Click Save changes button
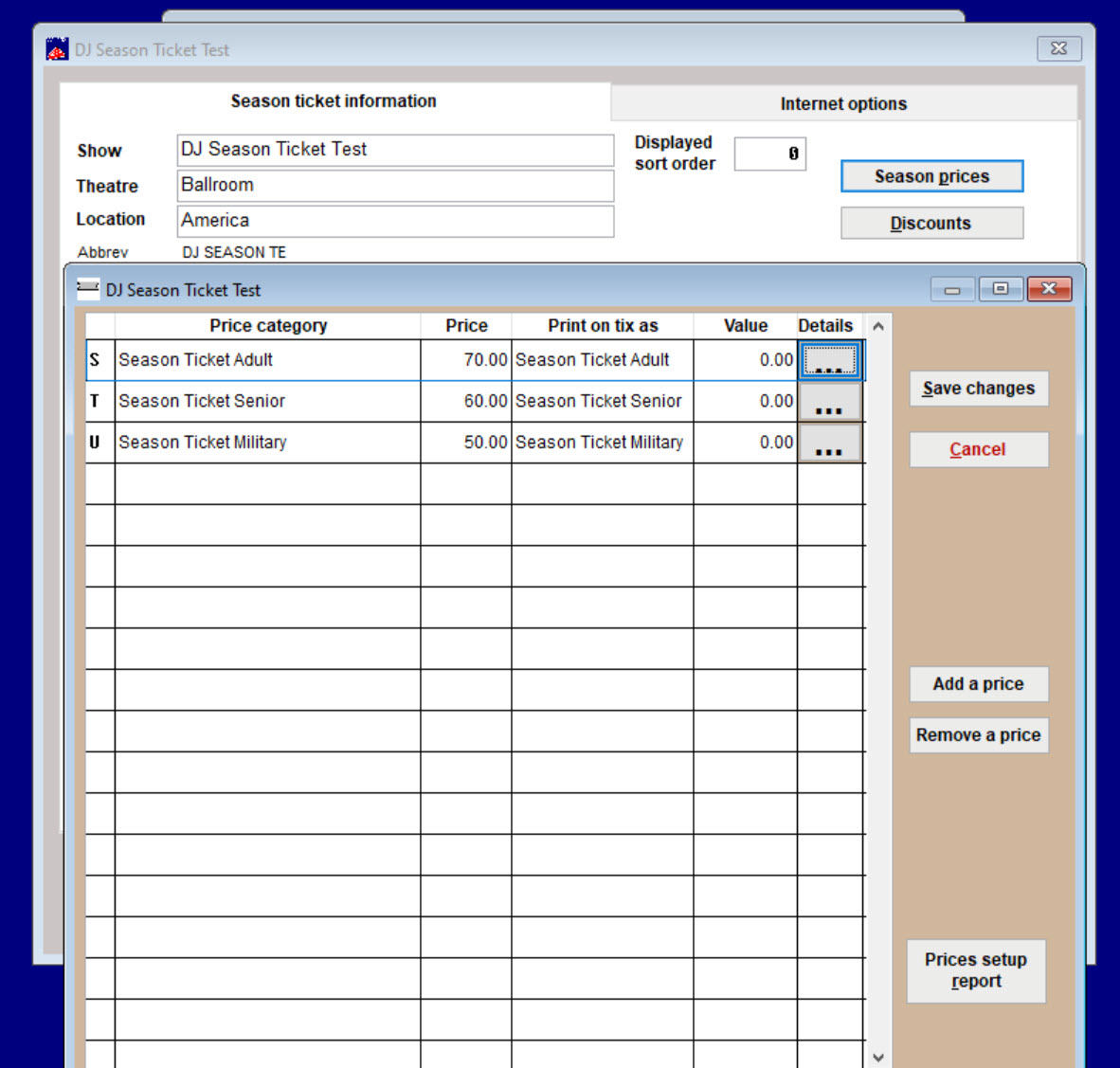 point(979,389)
